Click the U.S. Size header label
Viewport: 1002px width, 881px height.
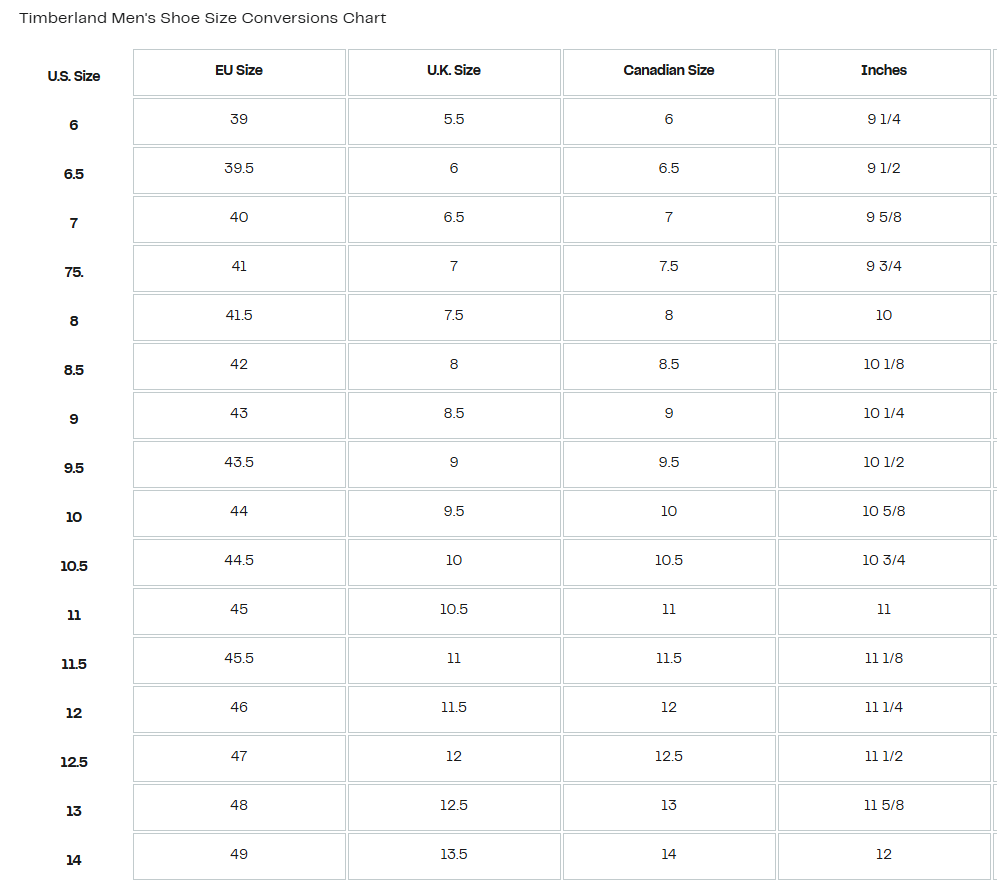coord(74,76)
